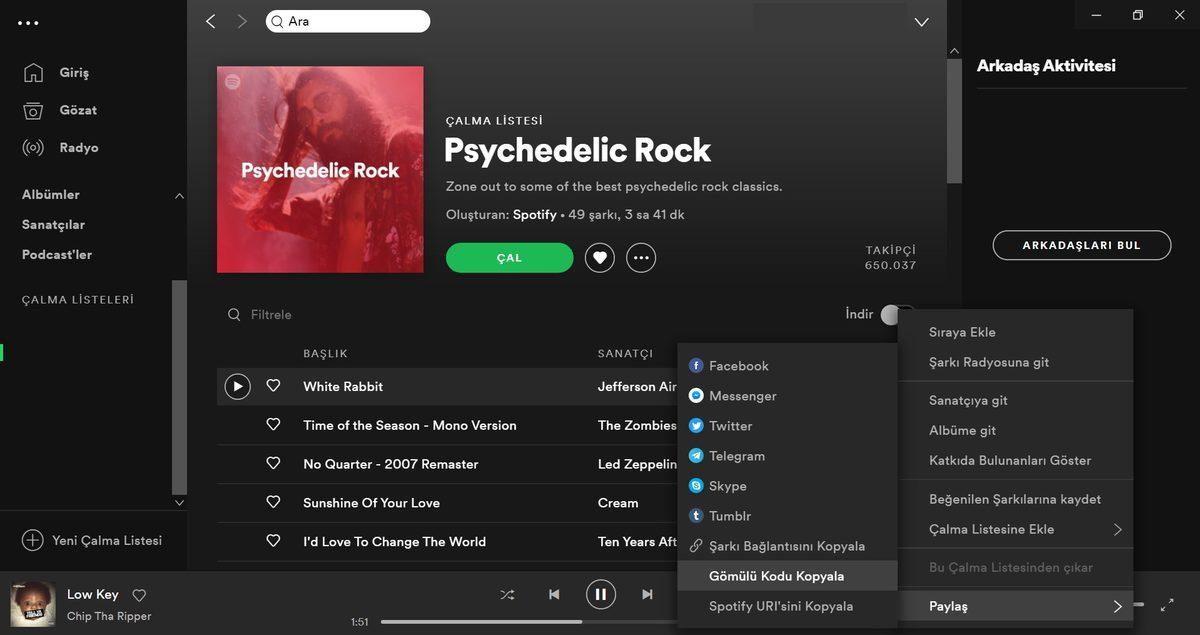The image size is (1200, 635).
Task: Send the song through Telegram
Action: (736, 456)
